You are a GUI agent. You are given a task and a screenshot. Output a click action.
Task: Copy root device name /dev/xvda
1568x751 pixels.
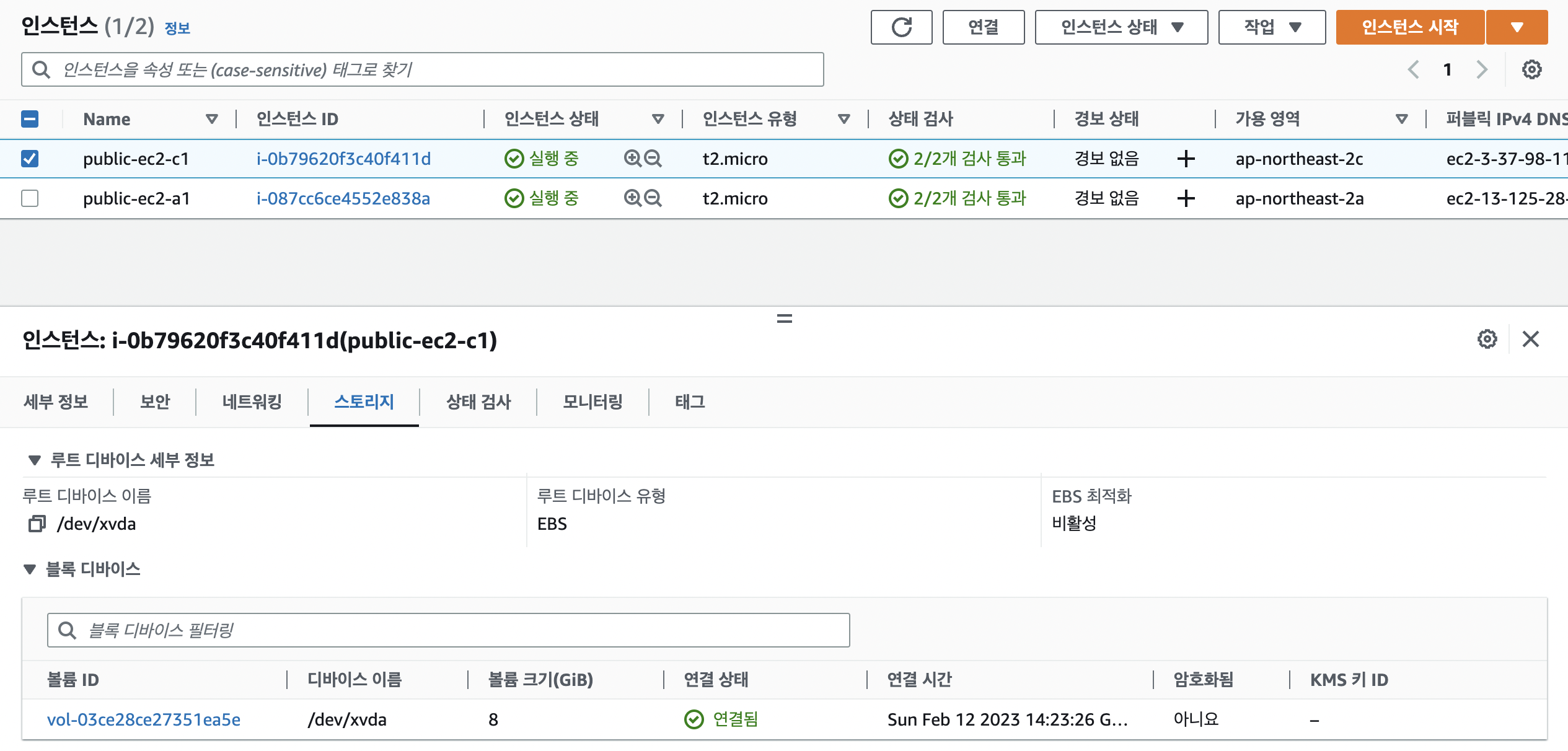[37, 524]
